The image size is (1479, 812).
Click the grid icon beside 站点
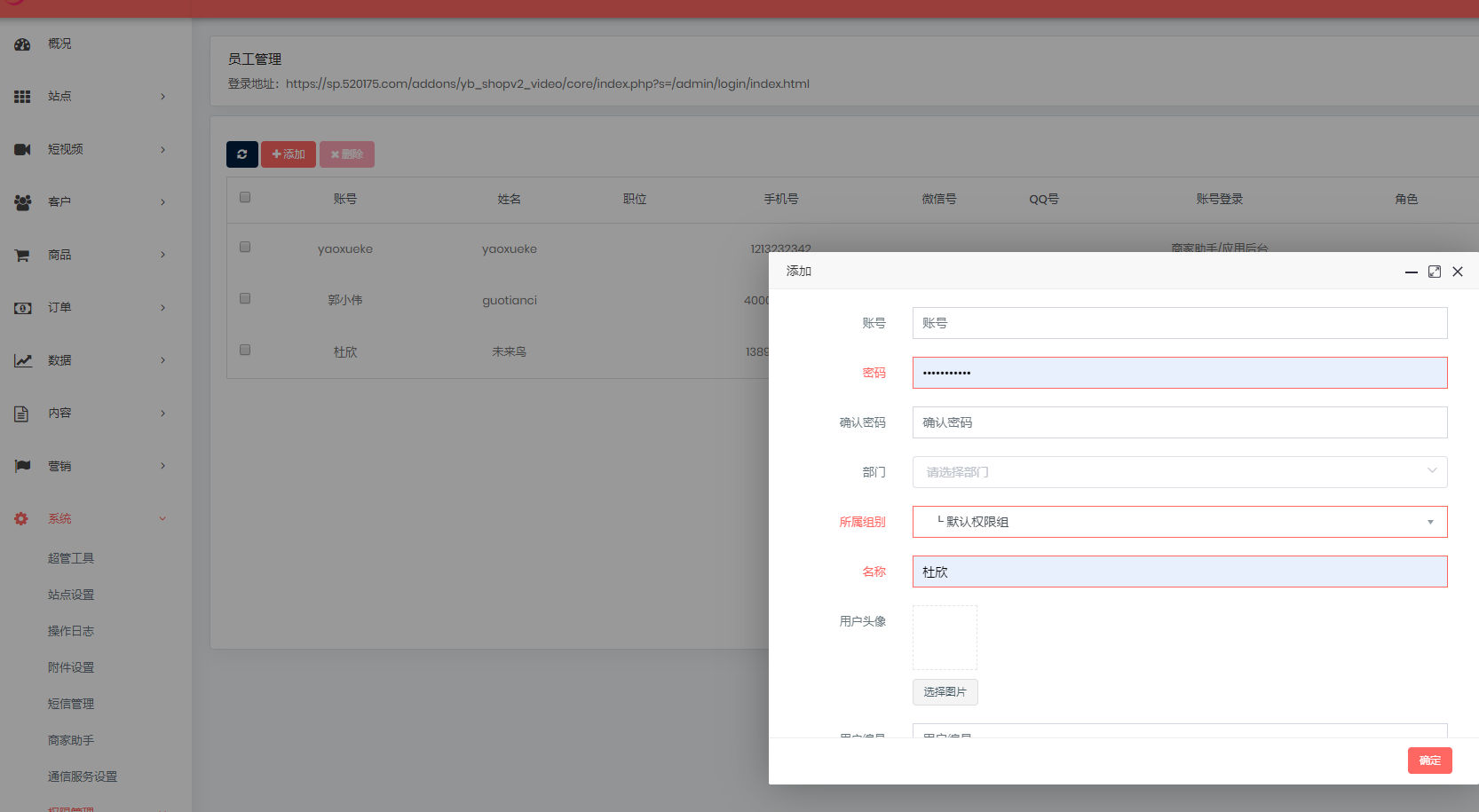click(x=22, y=96)
